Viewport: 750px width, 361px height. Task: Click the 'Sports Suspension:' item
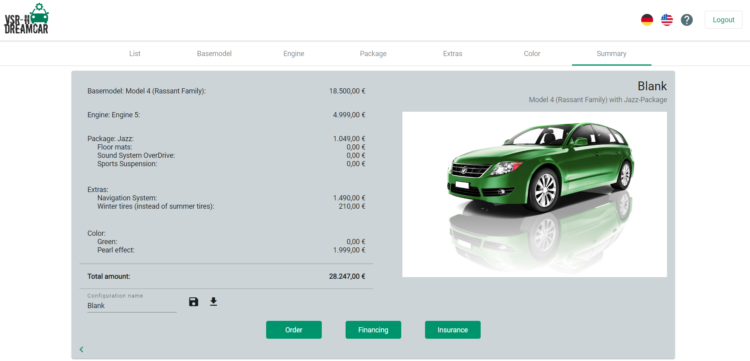tap(127, 164)
